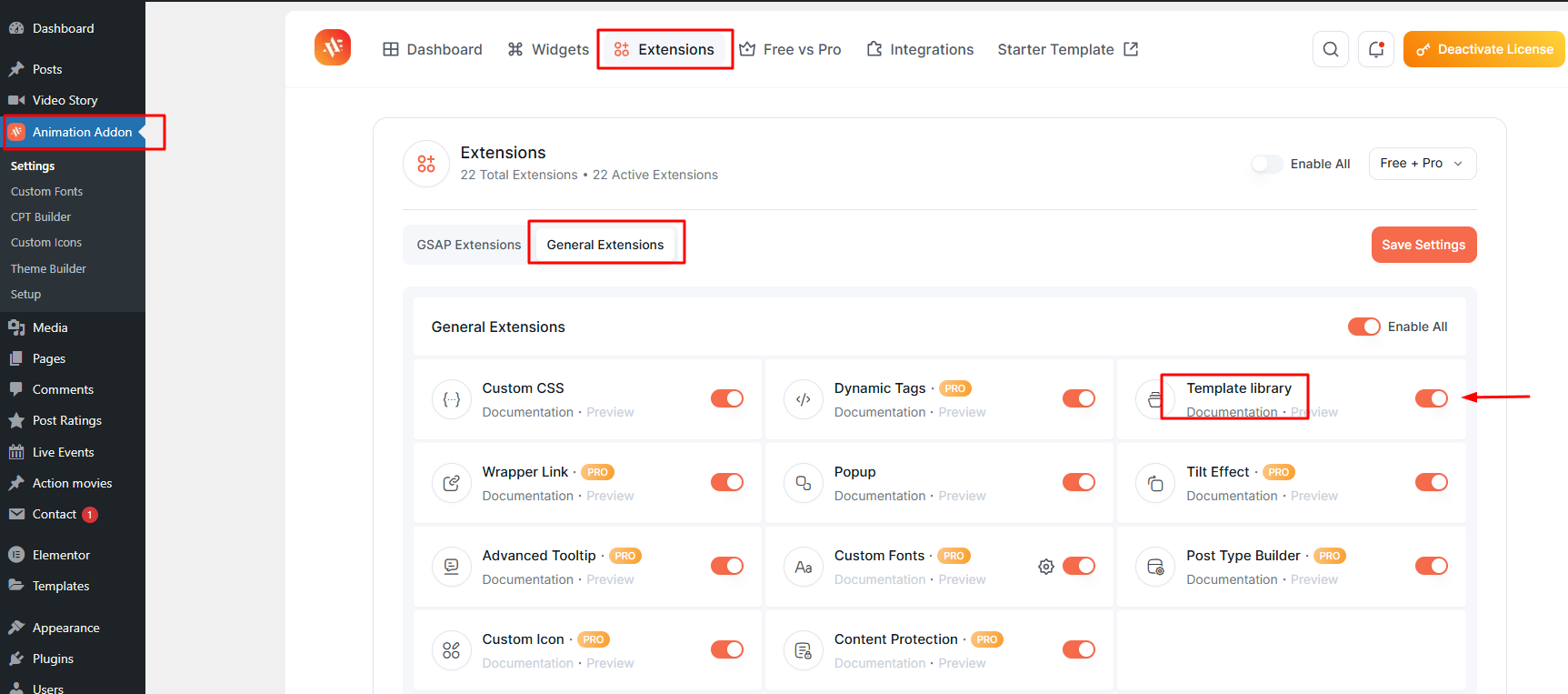Click the Tilt Effect icon
This screenshot has height=694, width=1568.
click(x=1155, y=483)
